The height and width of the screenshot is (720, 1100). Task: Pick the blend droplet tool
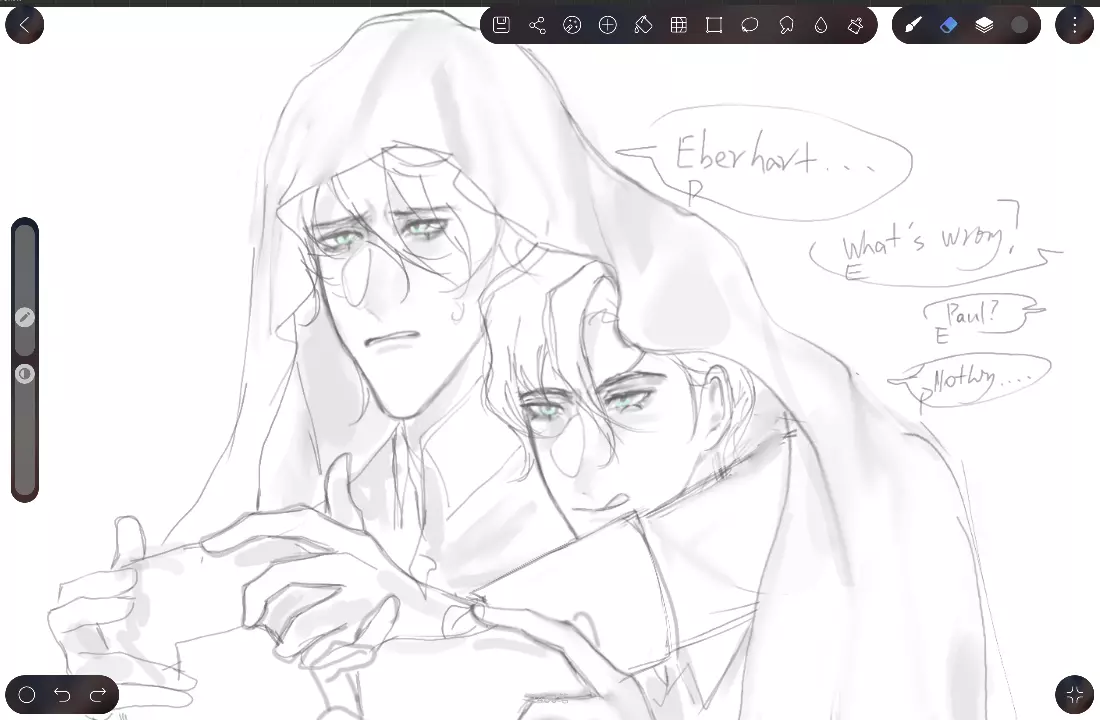[821, 25]
